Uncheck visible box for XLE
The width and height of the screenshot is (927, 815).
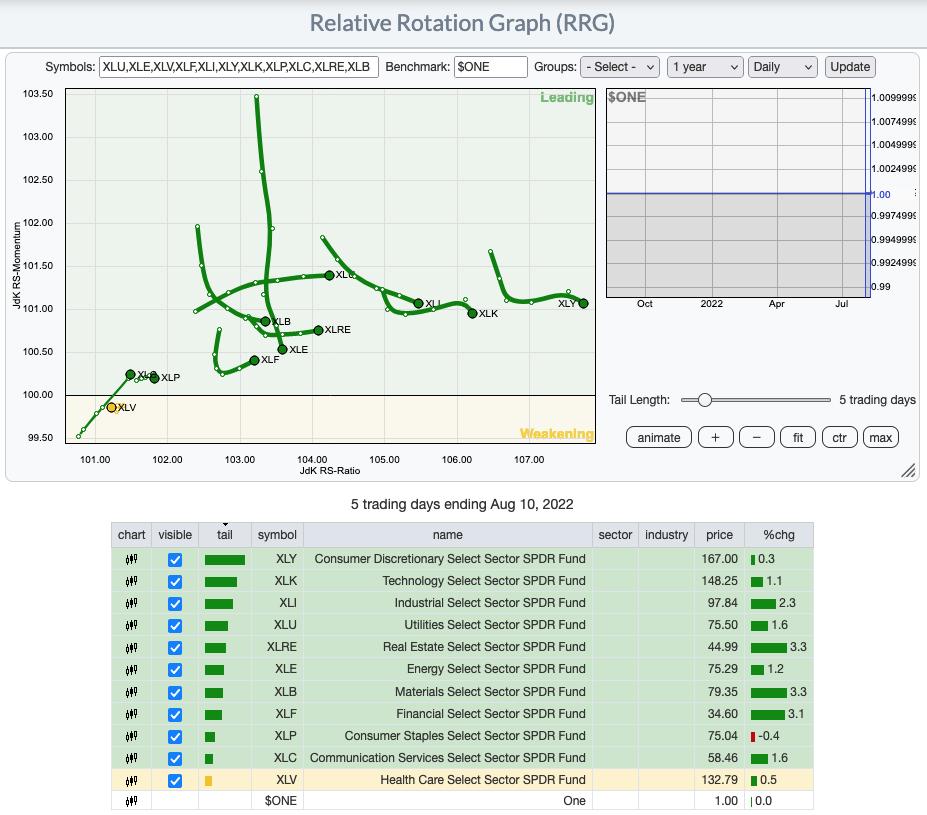(x=175, y=670)
